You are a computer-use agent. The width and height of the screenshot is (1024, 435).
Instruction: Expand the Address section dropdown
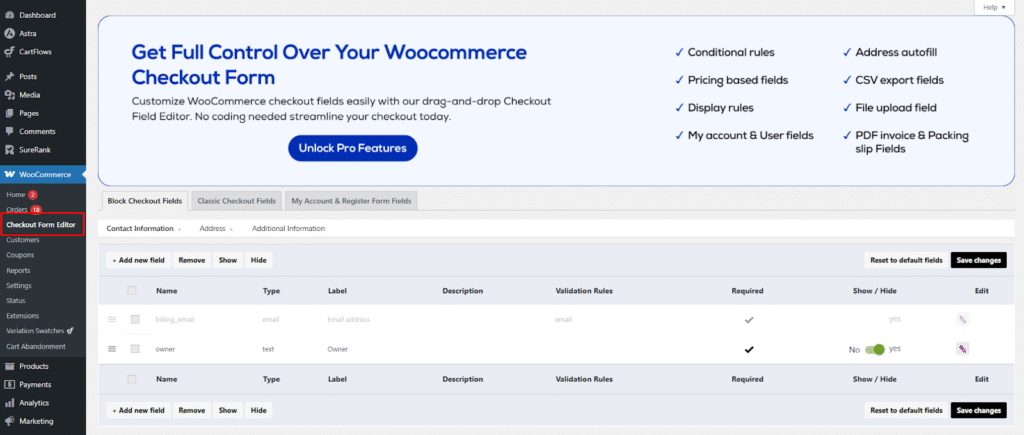[x=216, y=229]
